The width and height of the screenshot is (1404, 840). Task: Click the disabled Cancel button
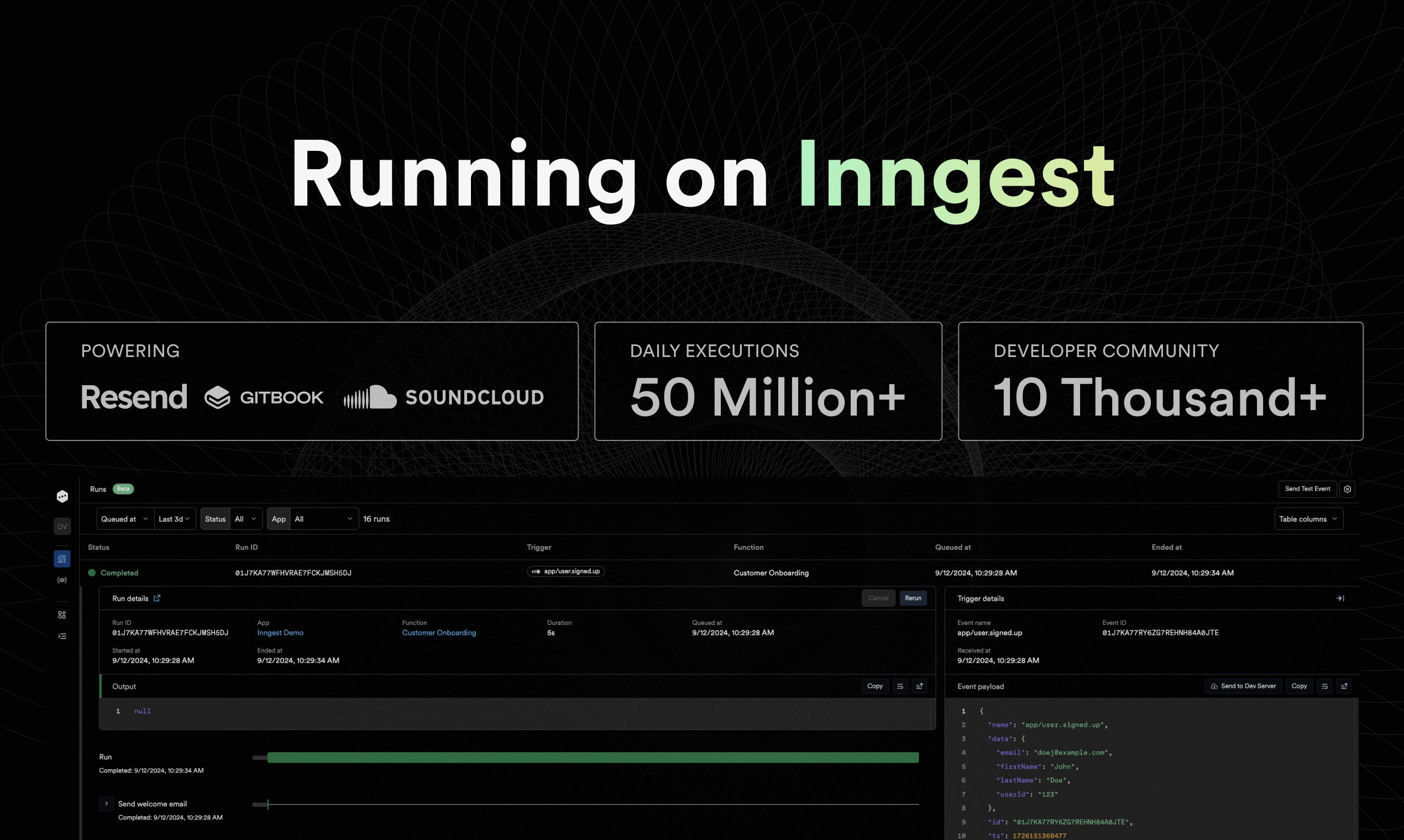(x=878, y=599)
